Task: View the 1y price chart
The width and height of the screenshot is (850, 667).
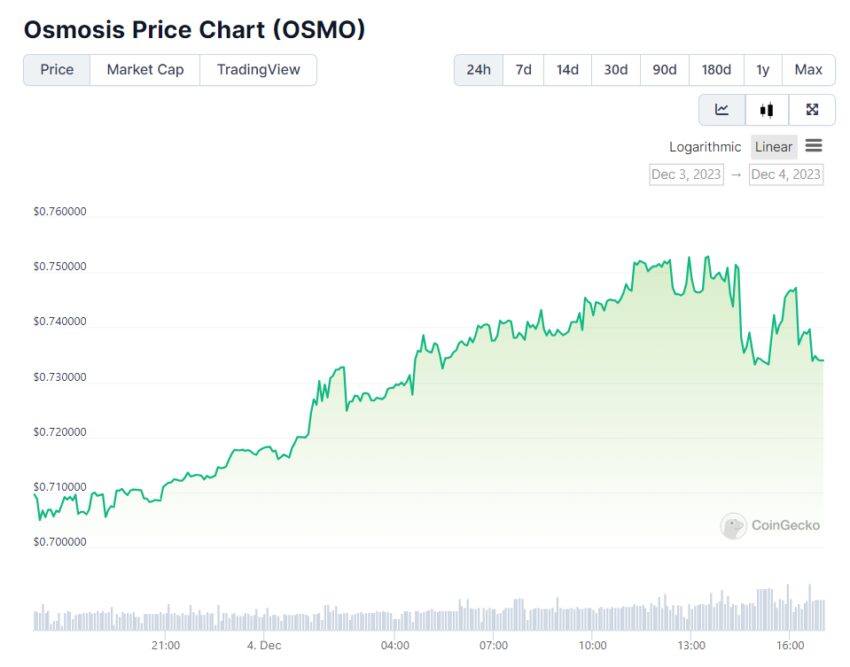Action: point(763,70)
